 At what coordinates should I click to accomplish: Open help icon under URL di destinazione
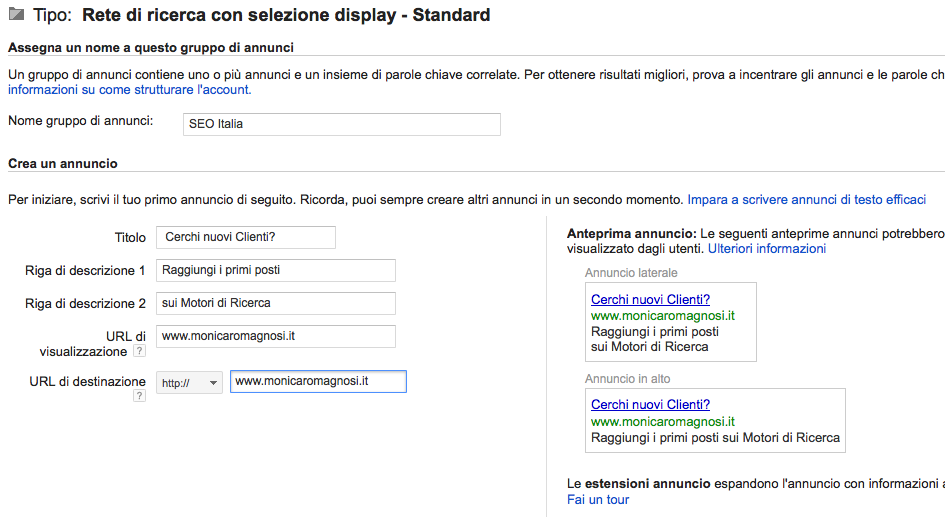tap(139, 395)
